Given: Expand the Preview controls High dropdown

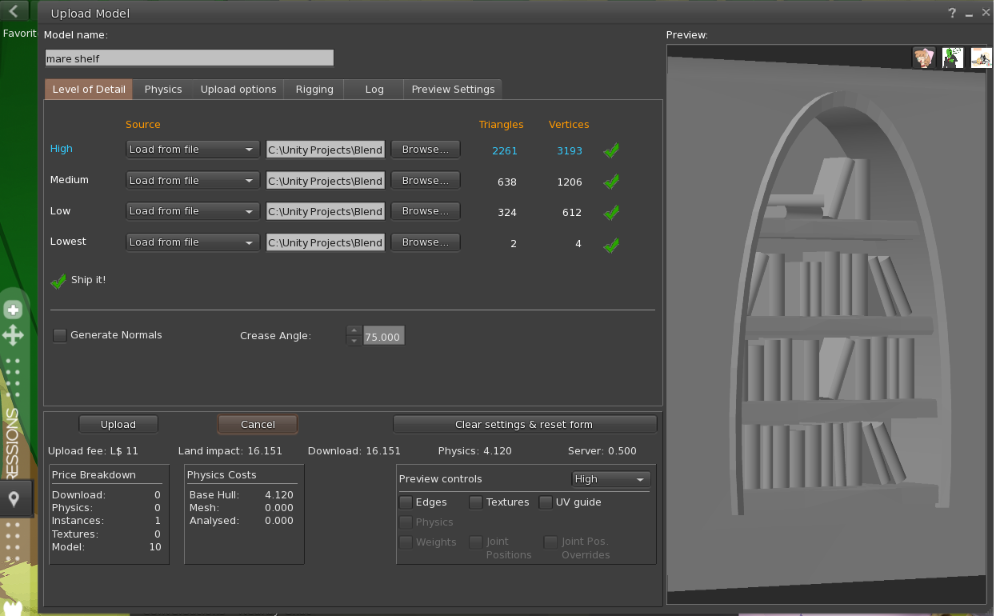Looking at the screenshot, I should [610, 479].
